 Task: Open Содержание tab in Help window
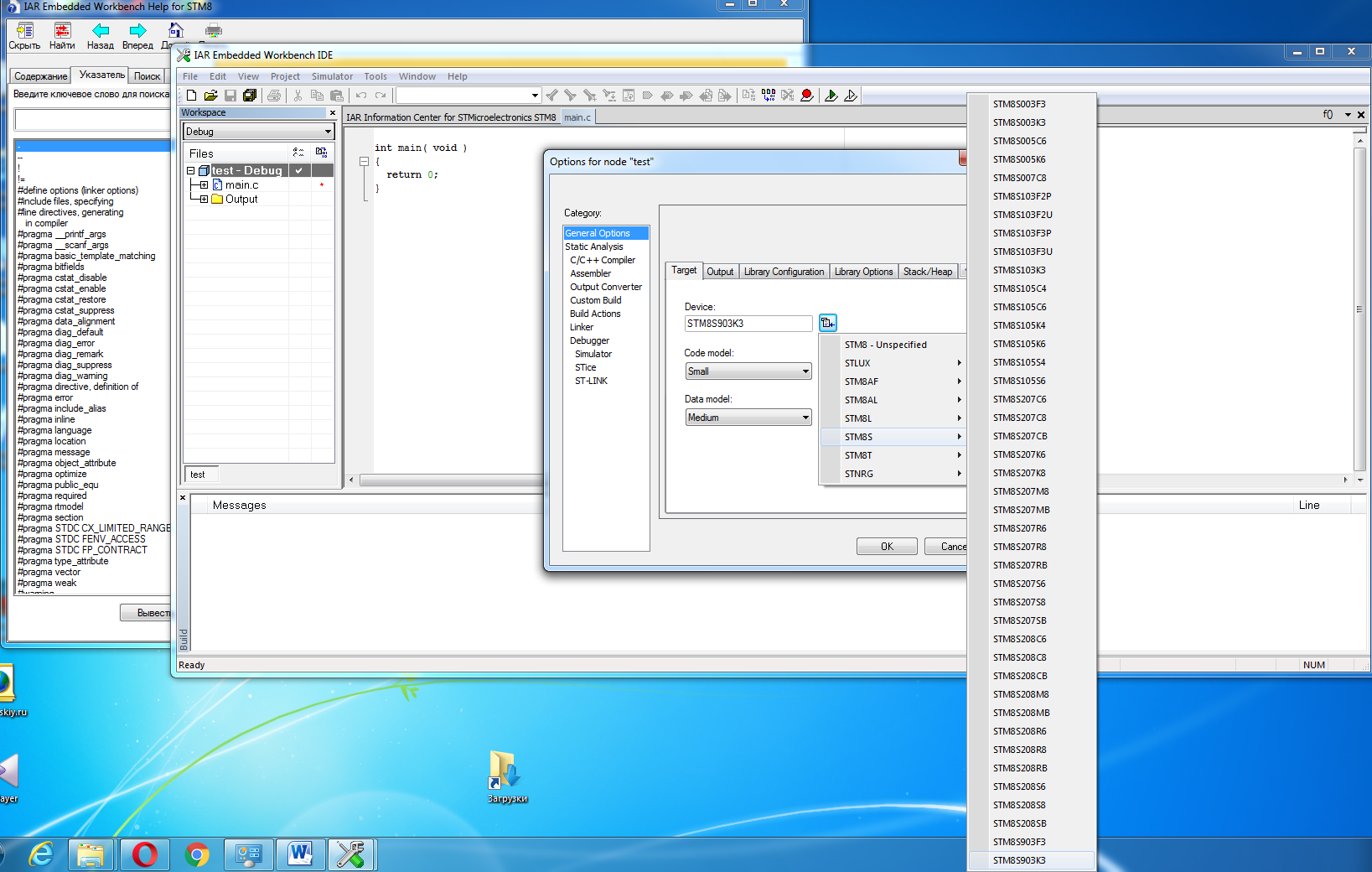point(40,76)
